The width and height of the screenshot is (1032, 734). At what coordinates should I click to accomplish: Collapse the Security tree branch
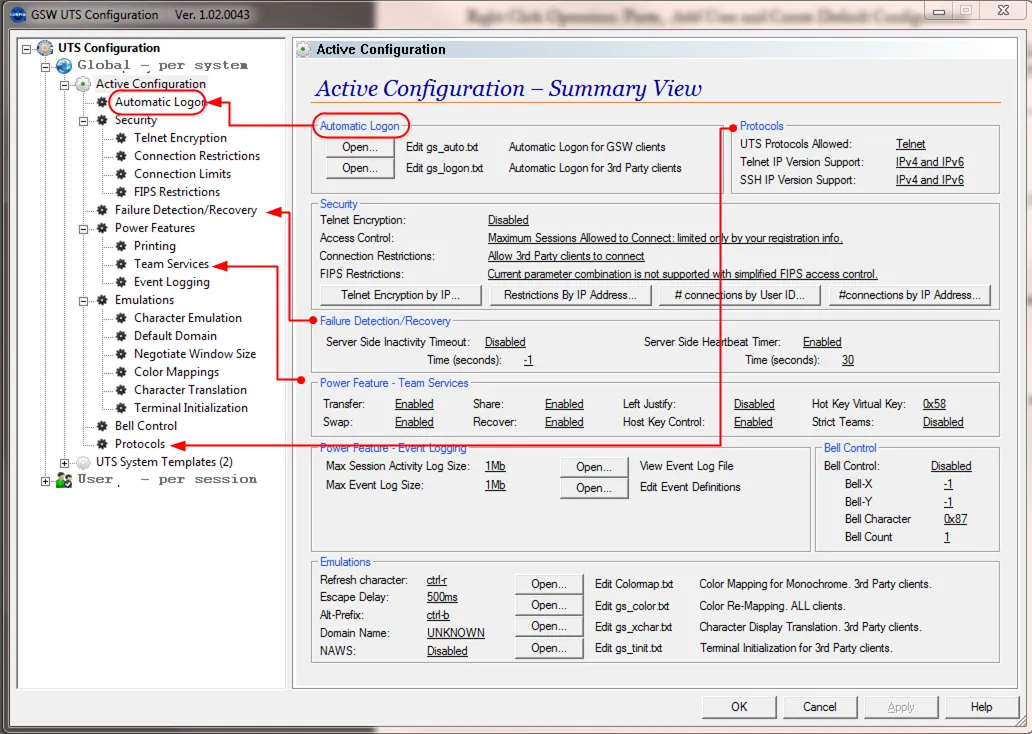pos(84,120)
